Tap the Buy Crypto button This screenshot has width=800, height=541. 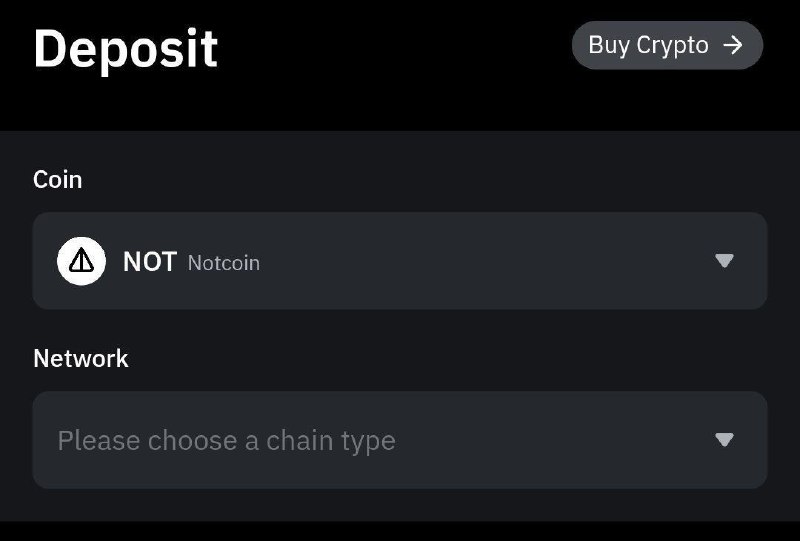(x=667, y=45)
